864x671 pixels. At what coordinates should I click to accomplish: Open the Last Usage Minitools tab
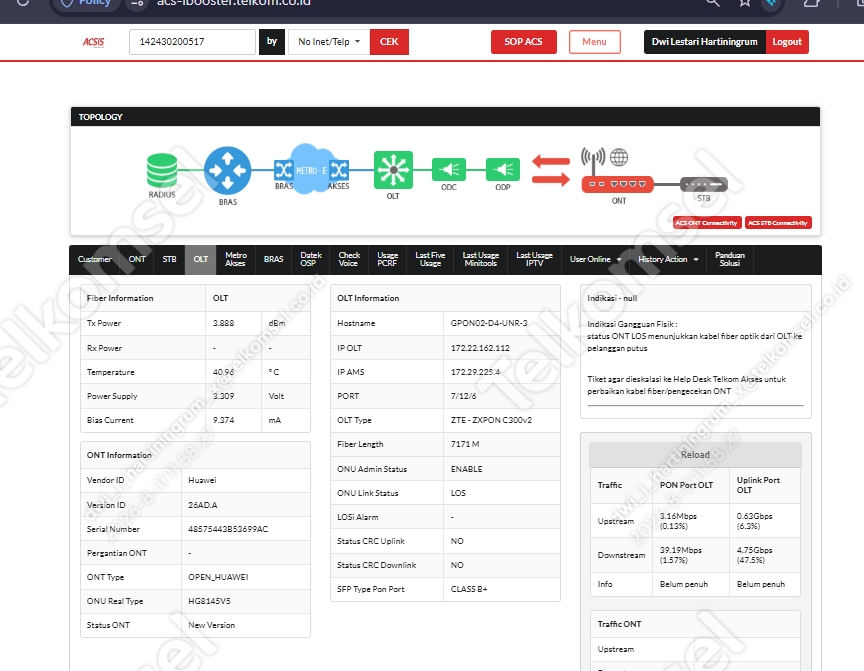(x=480, y=259)
